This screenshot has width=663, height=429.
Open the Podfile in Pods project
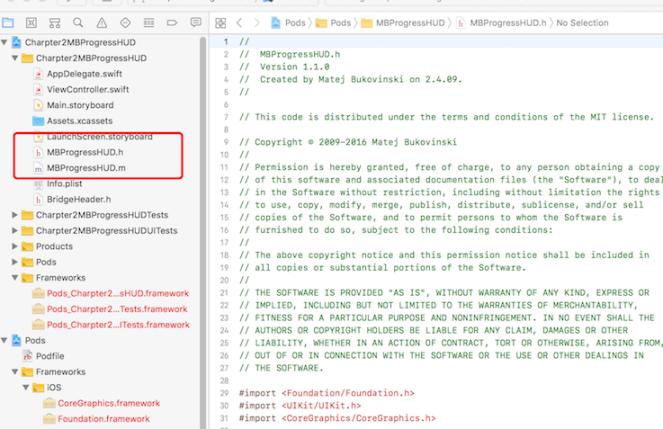[x=50, y=355]
